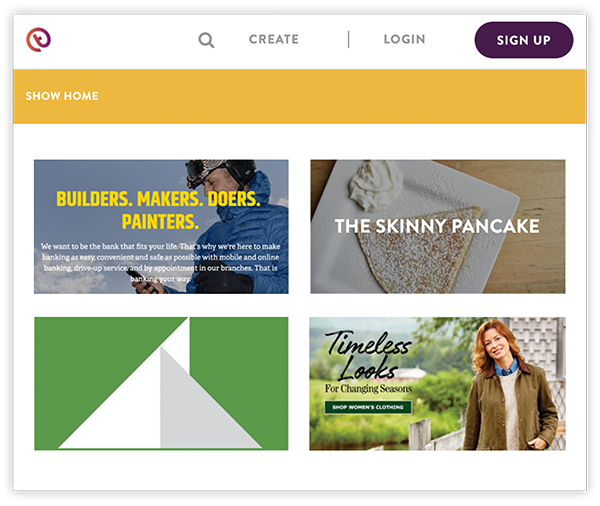Open The Skinny Pancake thumbnail

pos(437,227)
